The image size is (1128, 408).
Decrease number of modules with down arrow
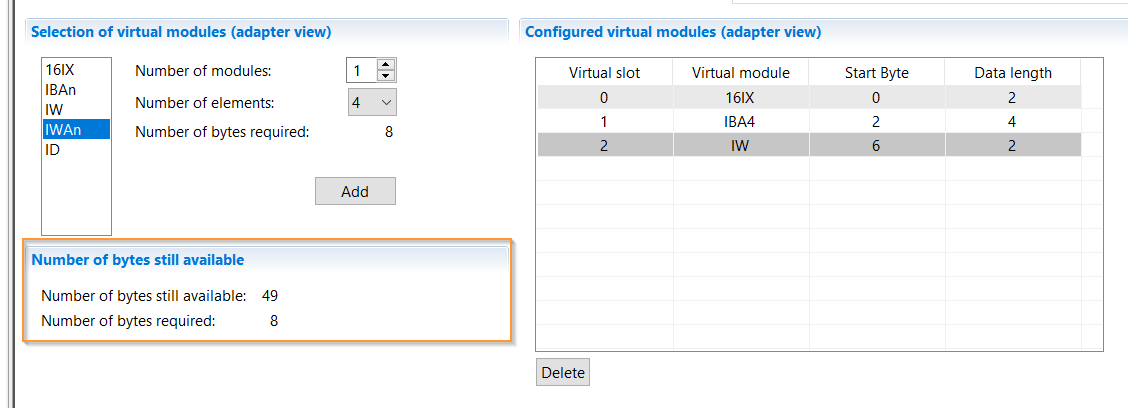point(386,76)
